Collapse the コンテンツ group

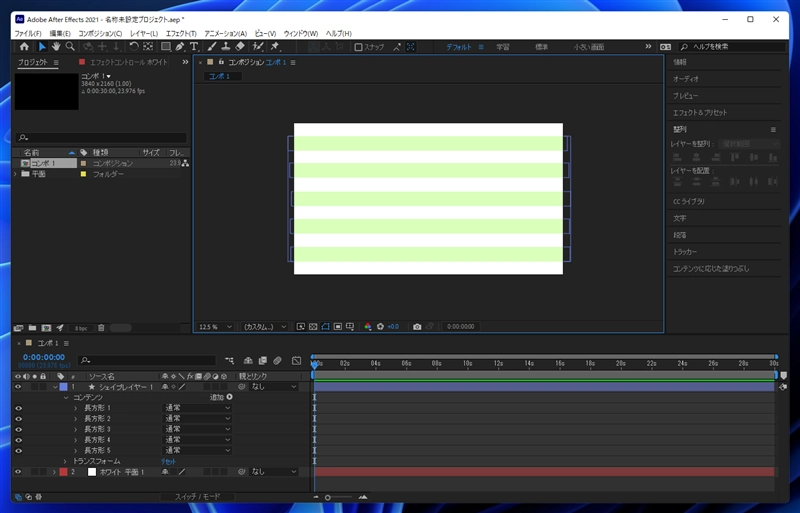click(x=66, y=397)
